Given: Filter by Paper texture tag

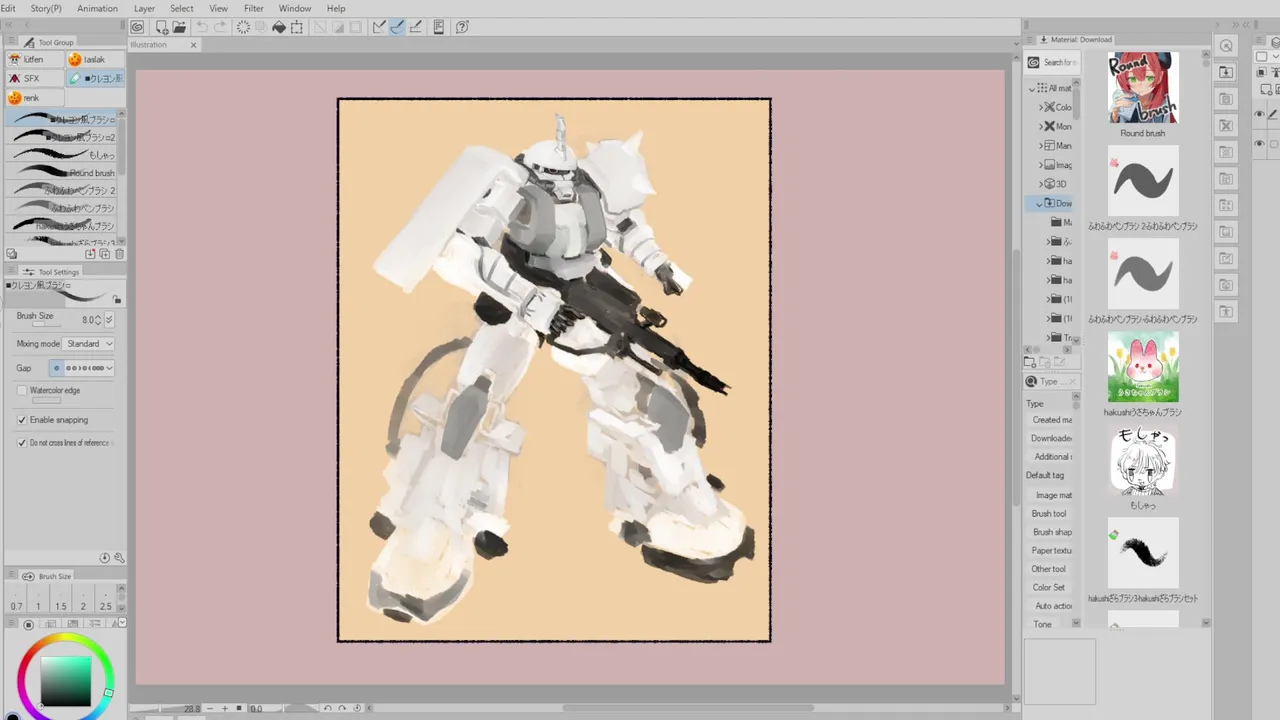Looking at the screenshot, I should point(1052,551).
